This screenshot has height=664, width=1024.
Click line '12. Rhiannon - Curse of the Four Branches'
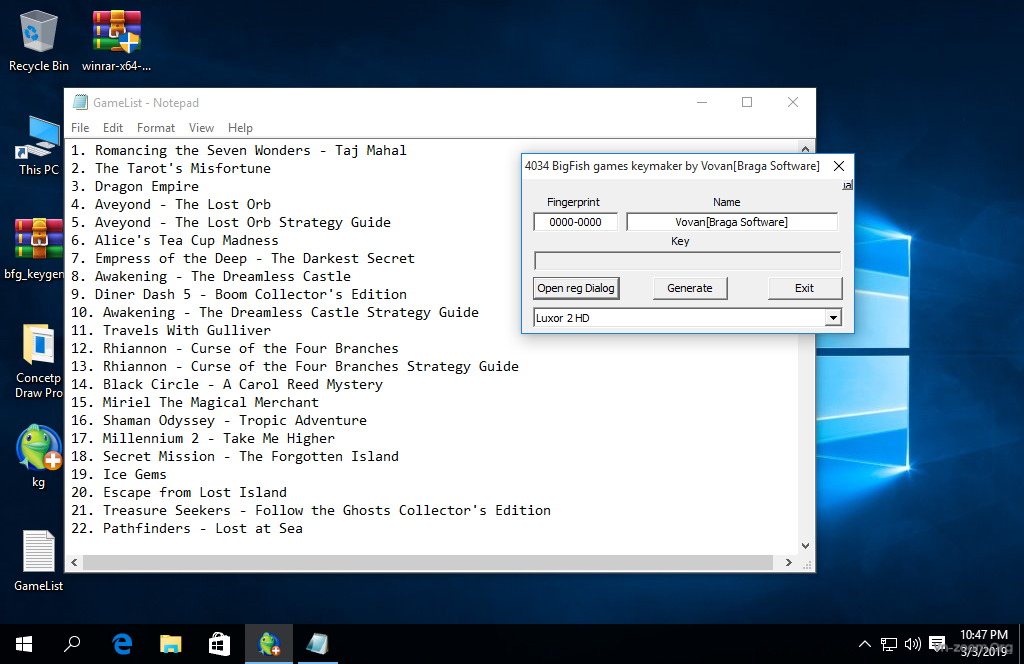(x=234, y=349)
